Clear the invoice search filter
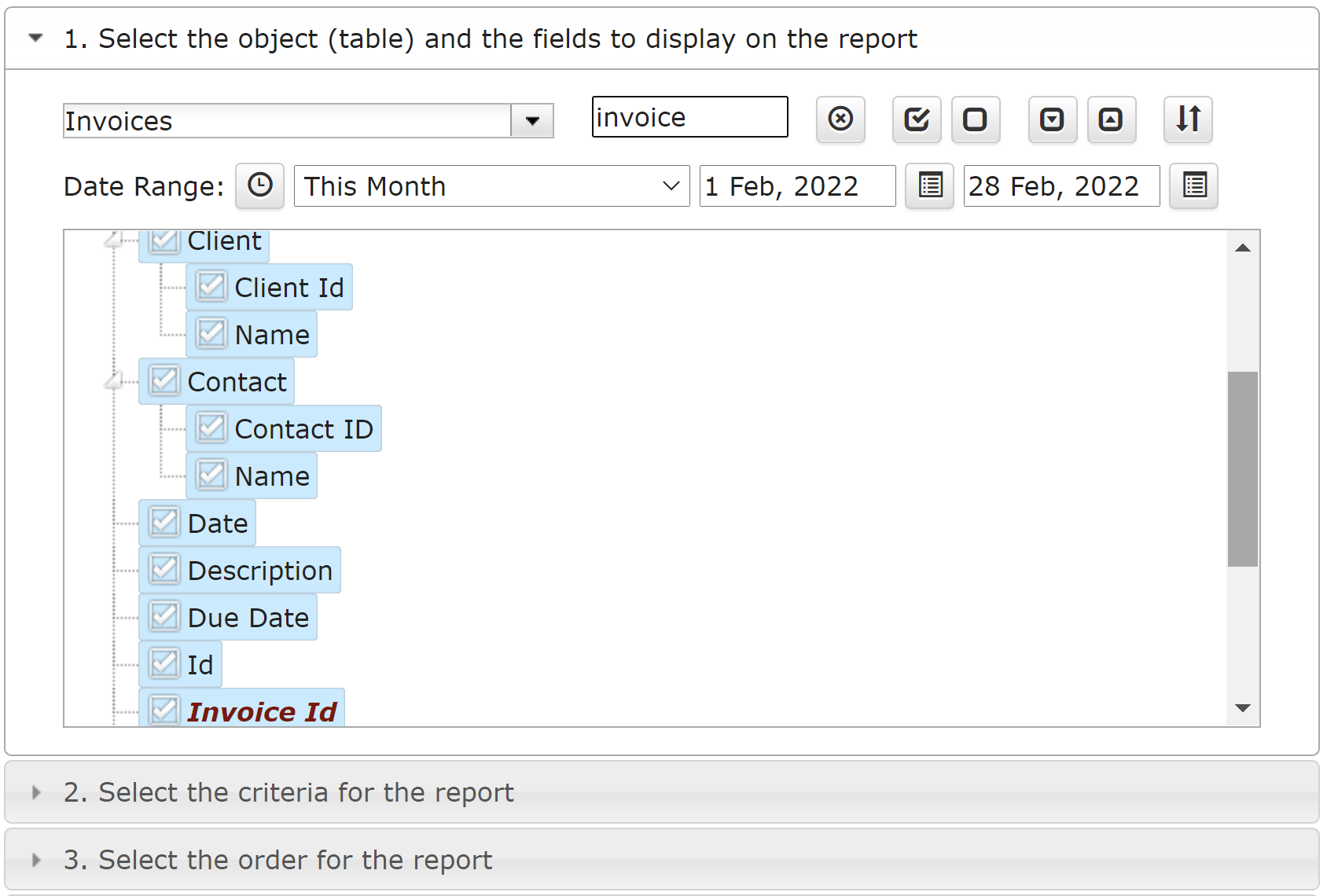 point(840,119)
